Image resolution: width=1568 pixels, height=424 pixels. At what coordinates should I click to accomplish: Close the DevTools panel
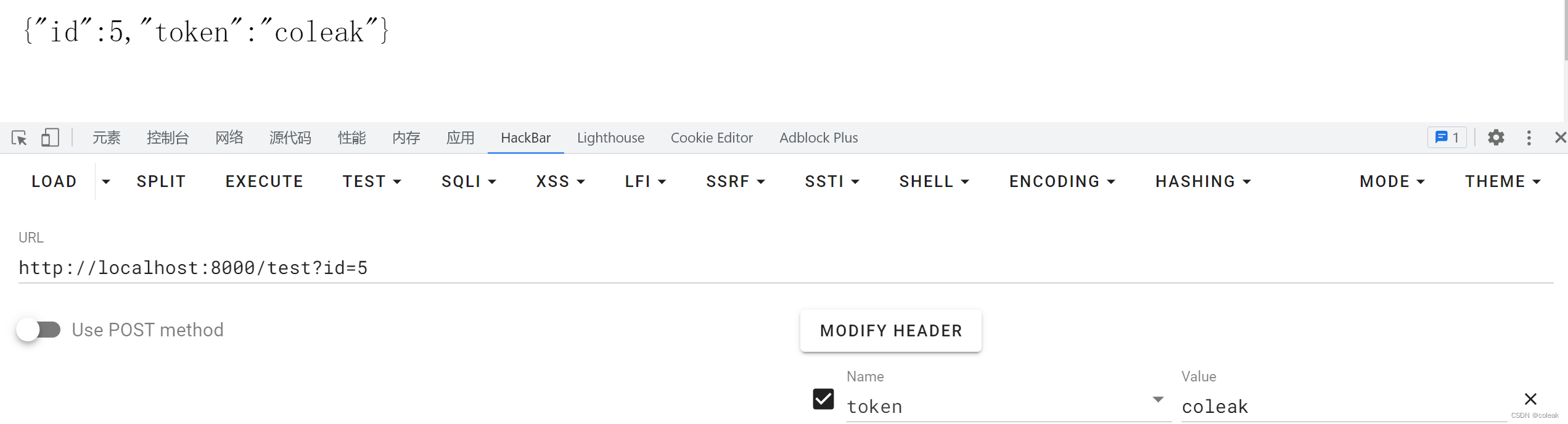[x=1560, y=138]
